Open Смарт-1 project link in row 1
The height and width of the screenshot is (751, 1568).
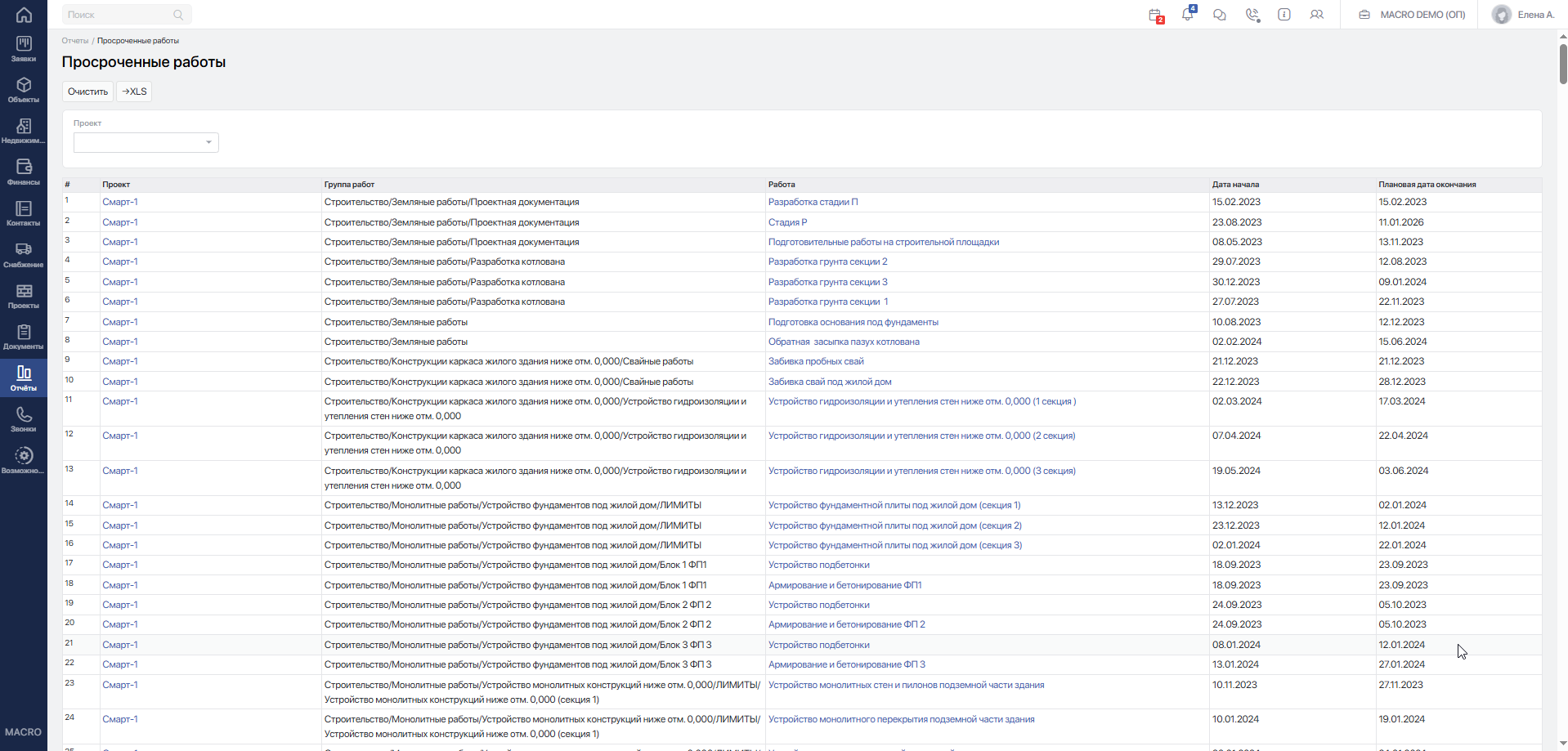120,202
